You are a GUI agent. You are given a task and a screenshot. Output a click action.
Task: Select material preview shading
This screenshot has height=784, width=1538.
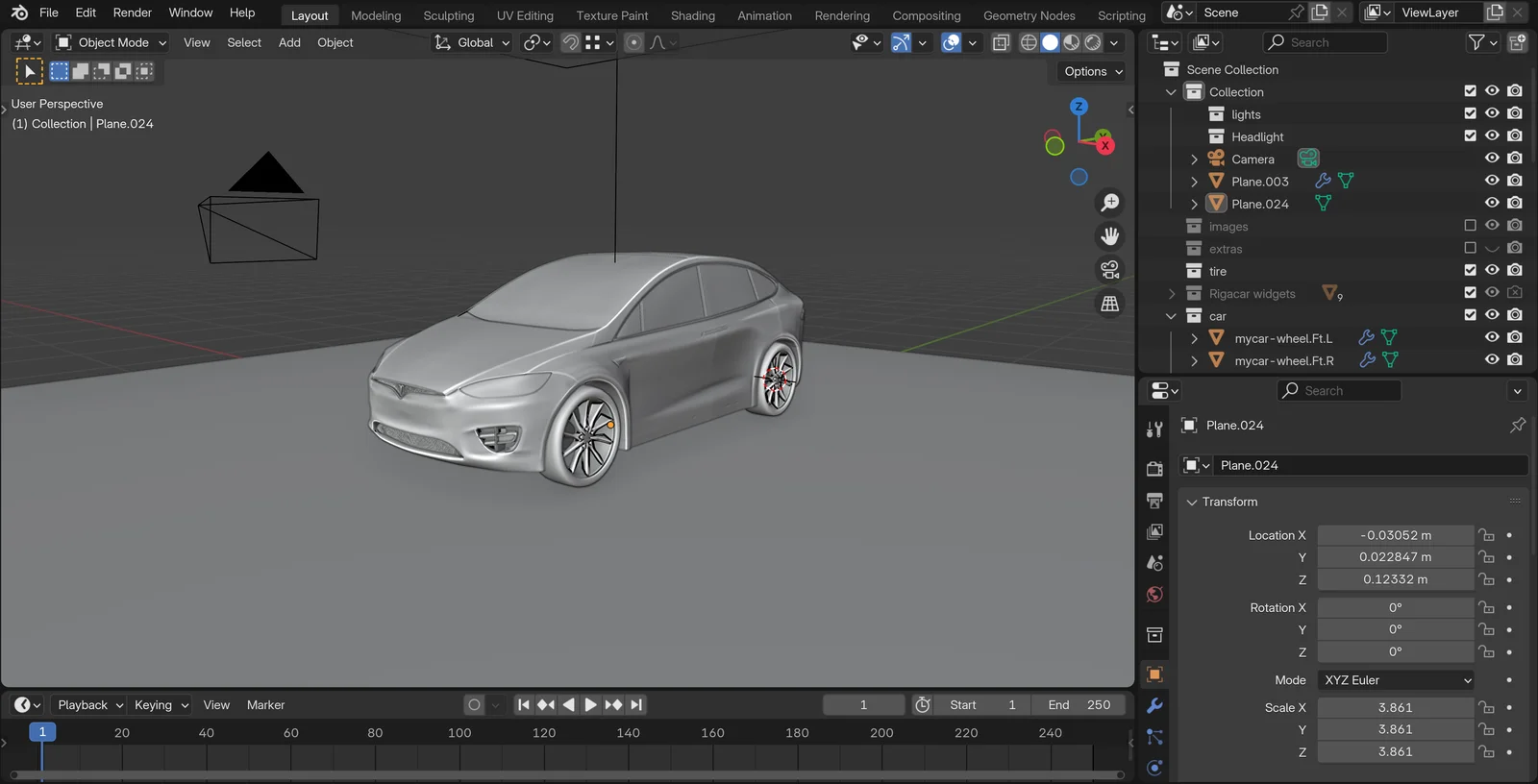click(x=1071, y=42)
